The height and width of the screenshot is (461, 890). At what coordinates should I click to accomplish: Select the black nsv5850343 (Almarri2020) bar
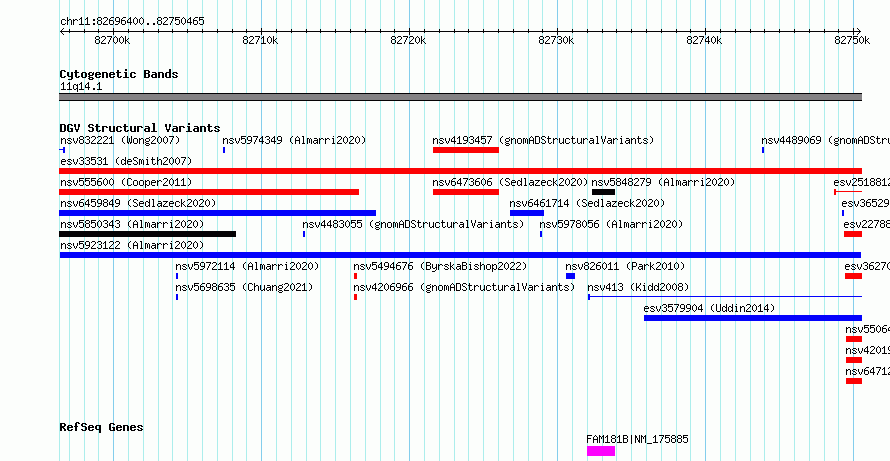coord(148,234)
